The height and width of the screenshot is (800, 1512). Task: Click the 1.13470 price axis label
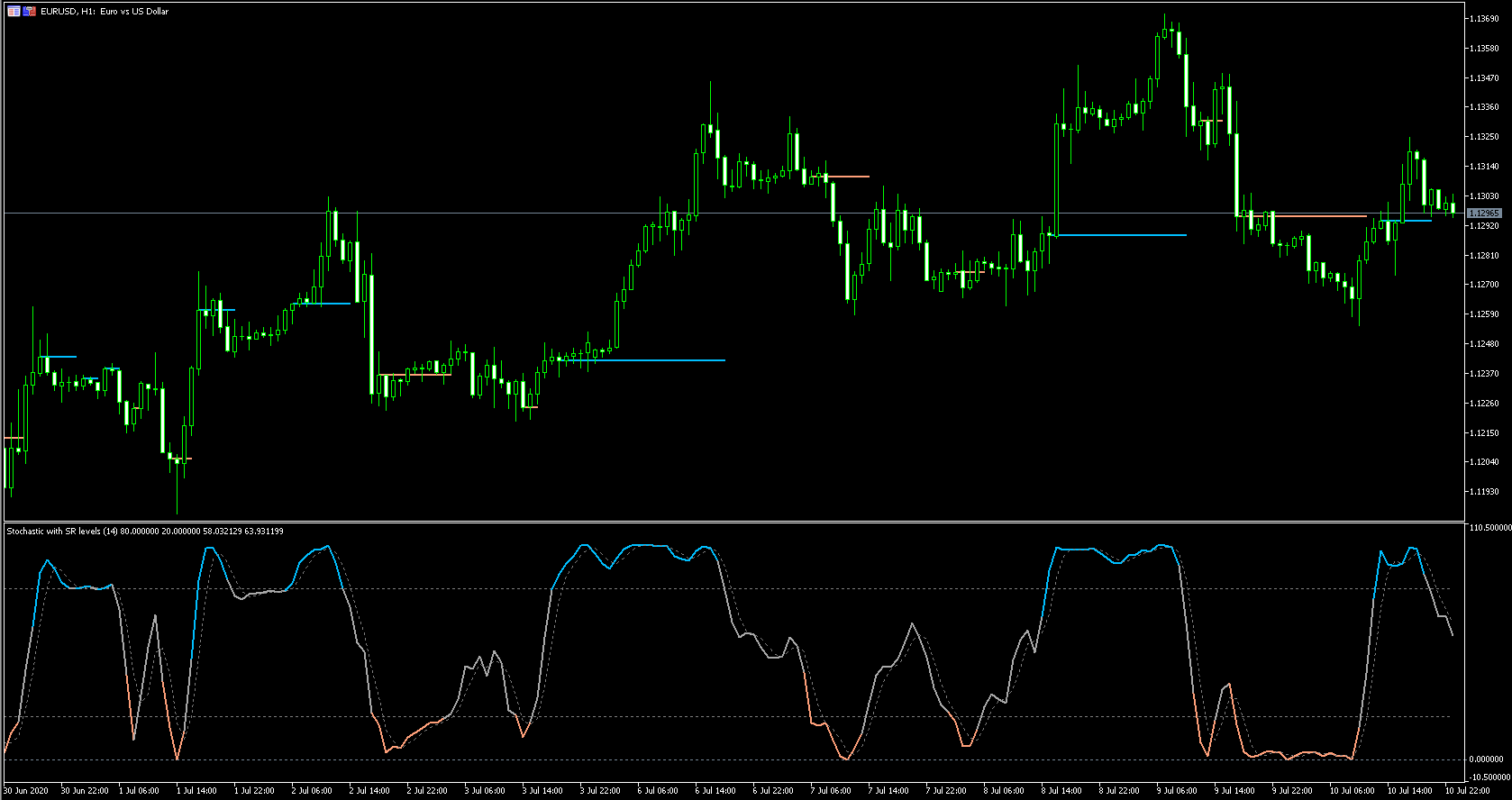click(x=1483, y=78)
